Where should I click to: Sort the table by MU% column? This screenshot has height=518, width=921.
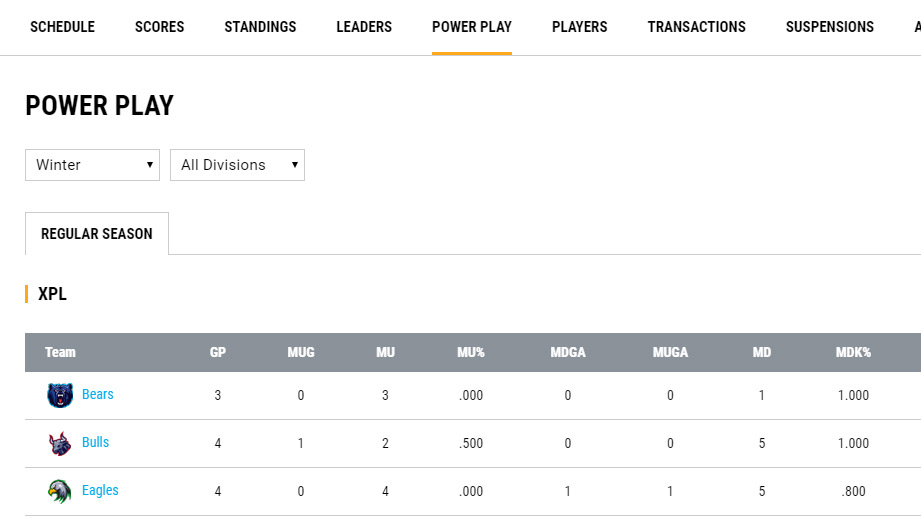pos(470,352)
